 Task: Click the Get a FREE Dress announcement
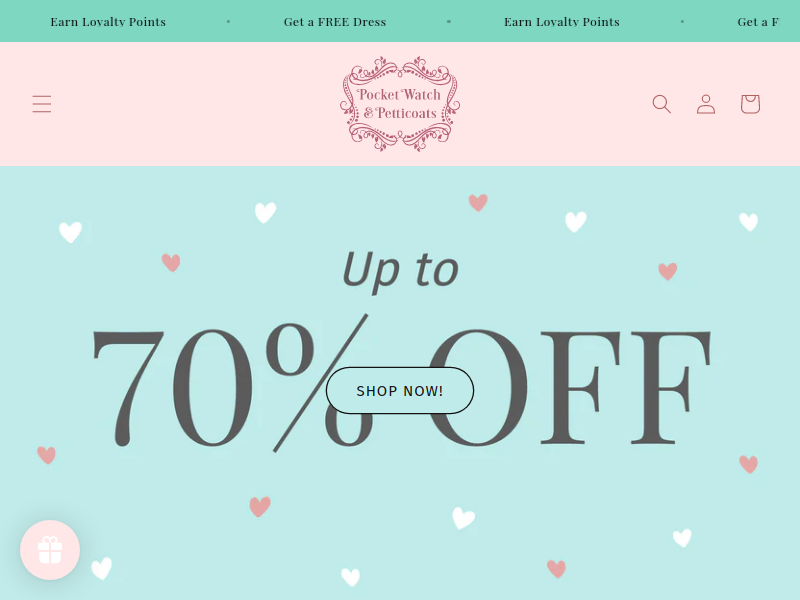pos(335,22)
